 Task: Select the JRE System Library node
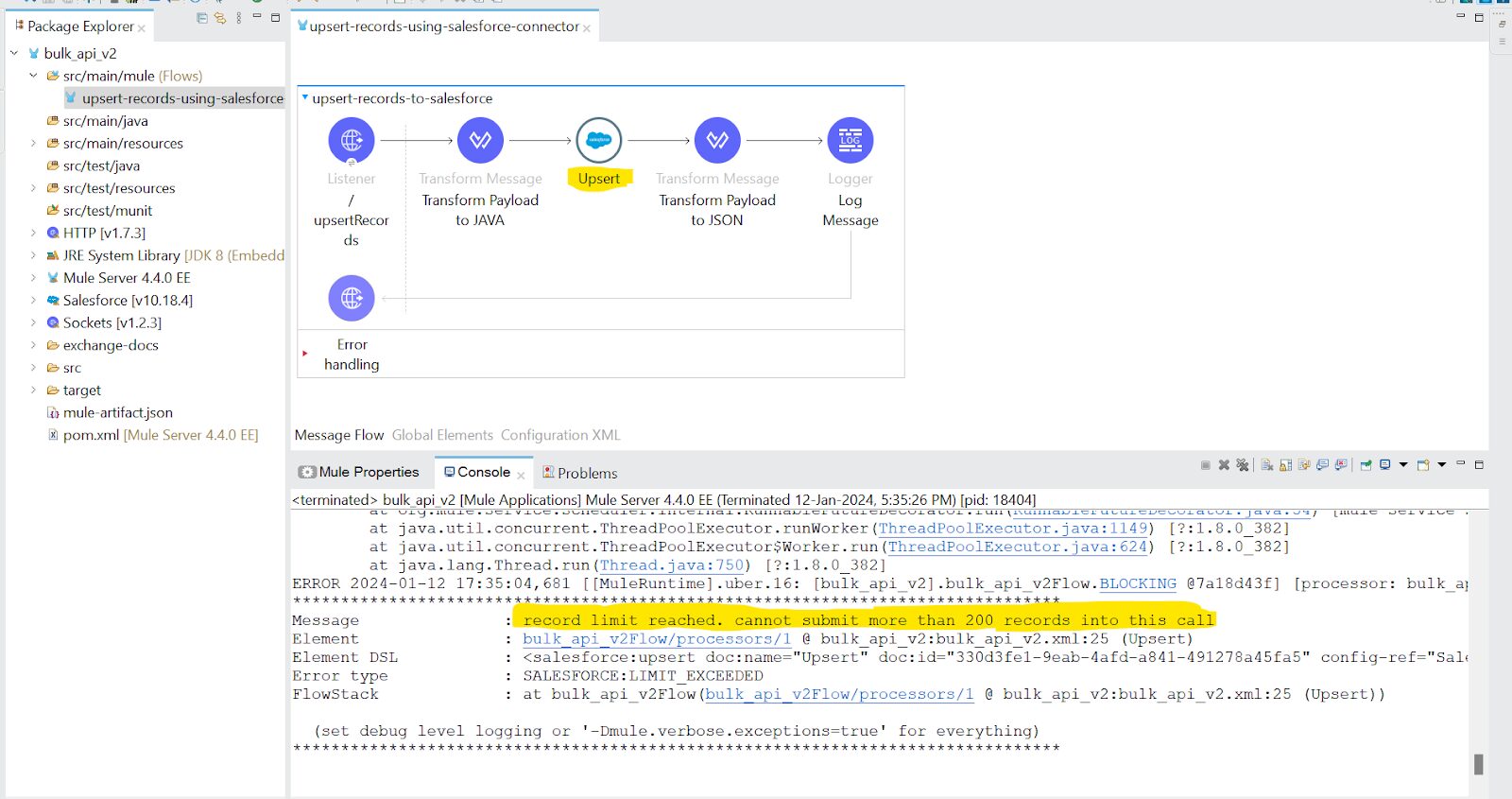[x=165, y=255]
